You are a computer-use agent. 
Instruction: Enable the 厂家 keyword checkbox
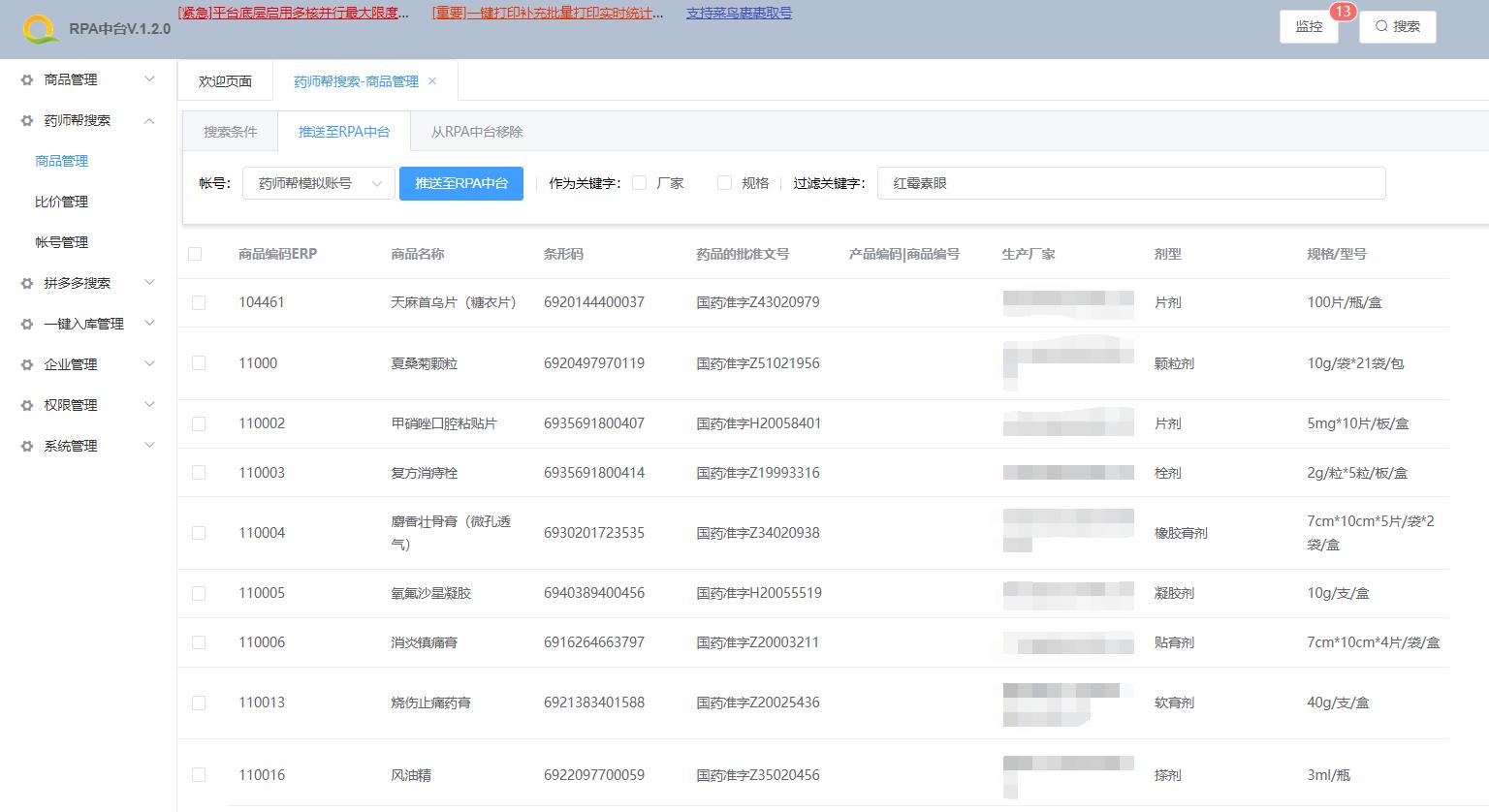click(639, 182)
